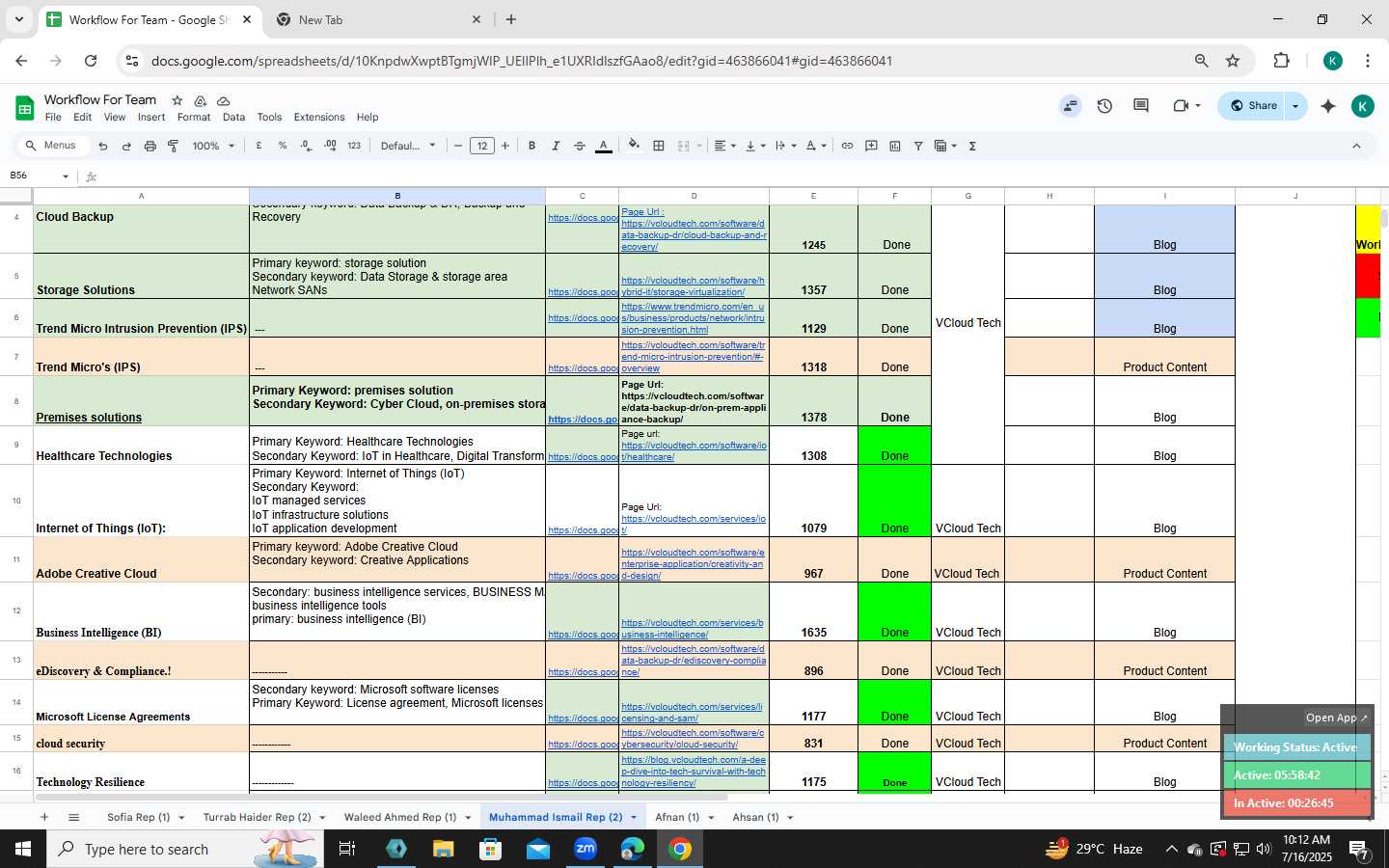Open horizontal align dropdown

(x=724, y=146)
